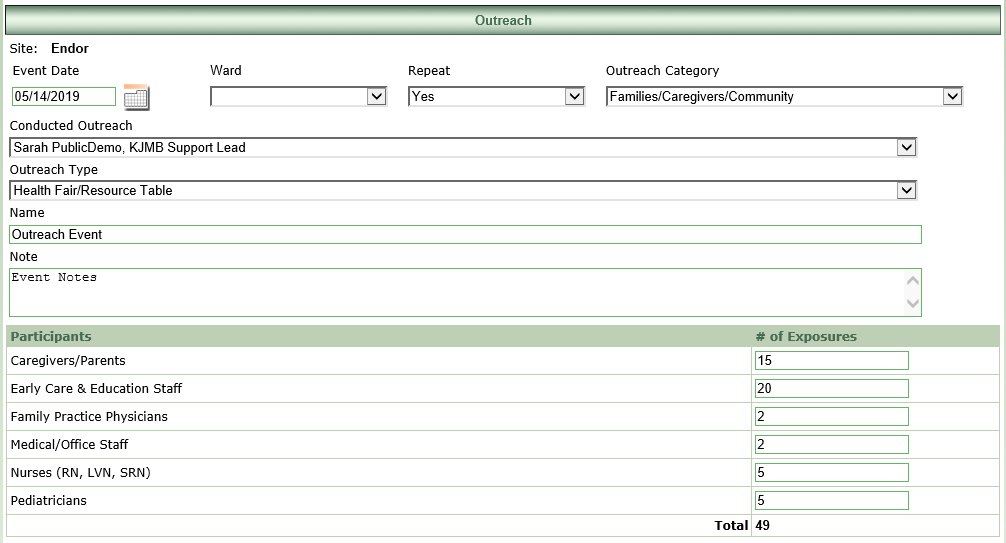Open the Repeat dropdown showing Yes
This screenshot has height=543, width=1006.
tap(496, 97)
